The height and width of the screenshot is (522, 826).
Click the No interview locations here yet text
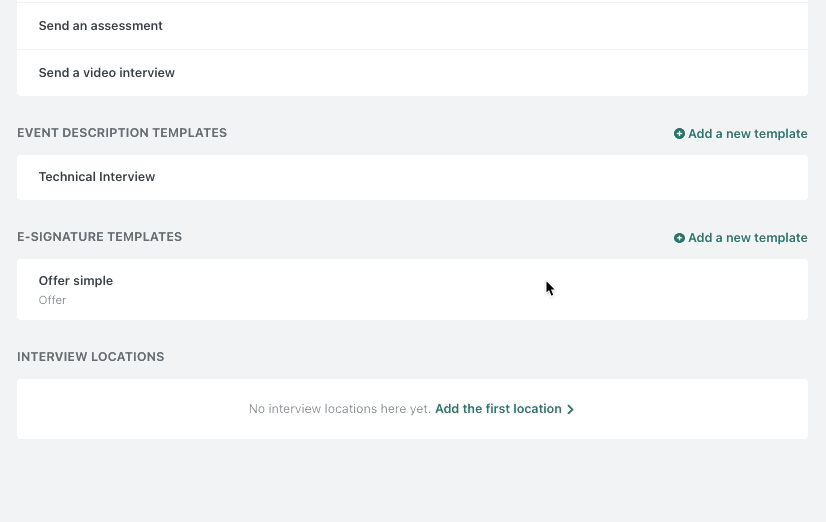click(x=340, y=409)
